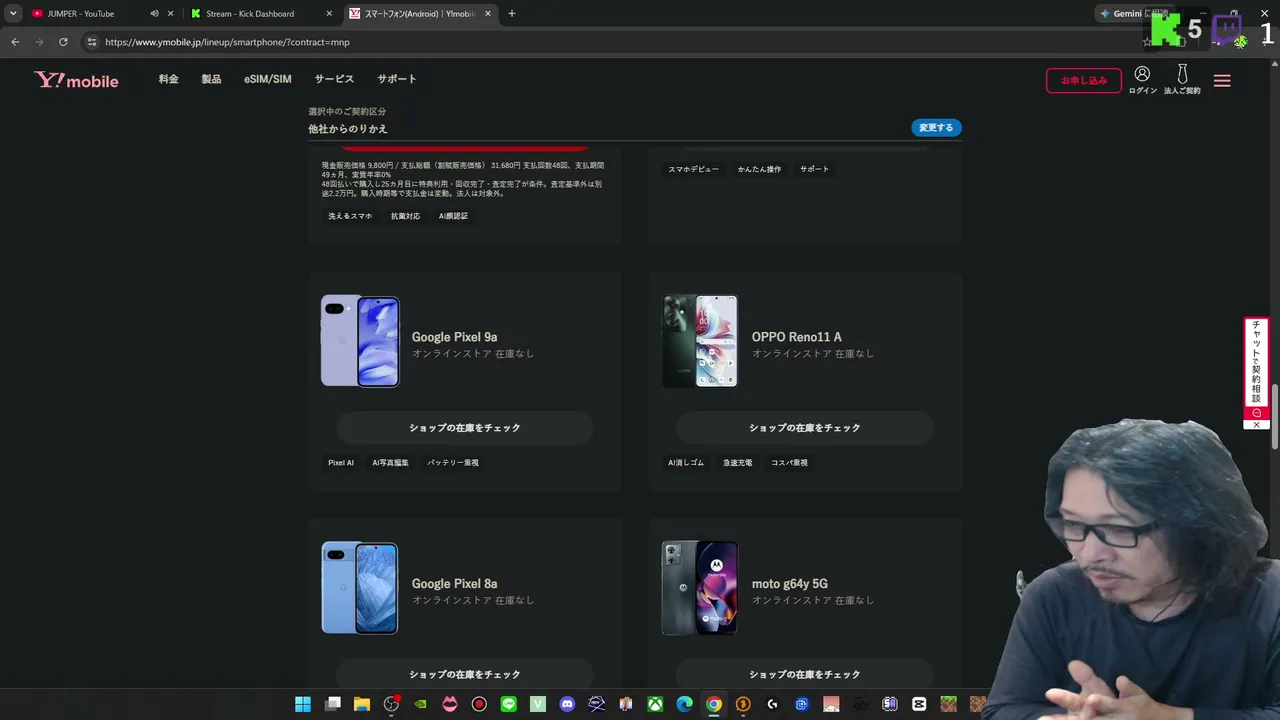This screenshot has width=1280, height=720.
Task: Select the 洗えるスマホ tag
Action: pos(350,216)
